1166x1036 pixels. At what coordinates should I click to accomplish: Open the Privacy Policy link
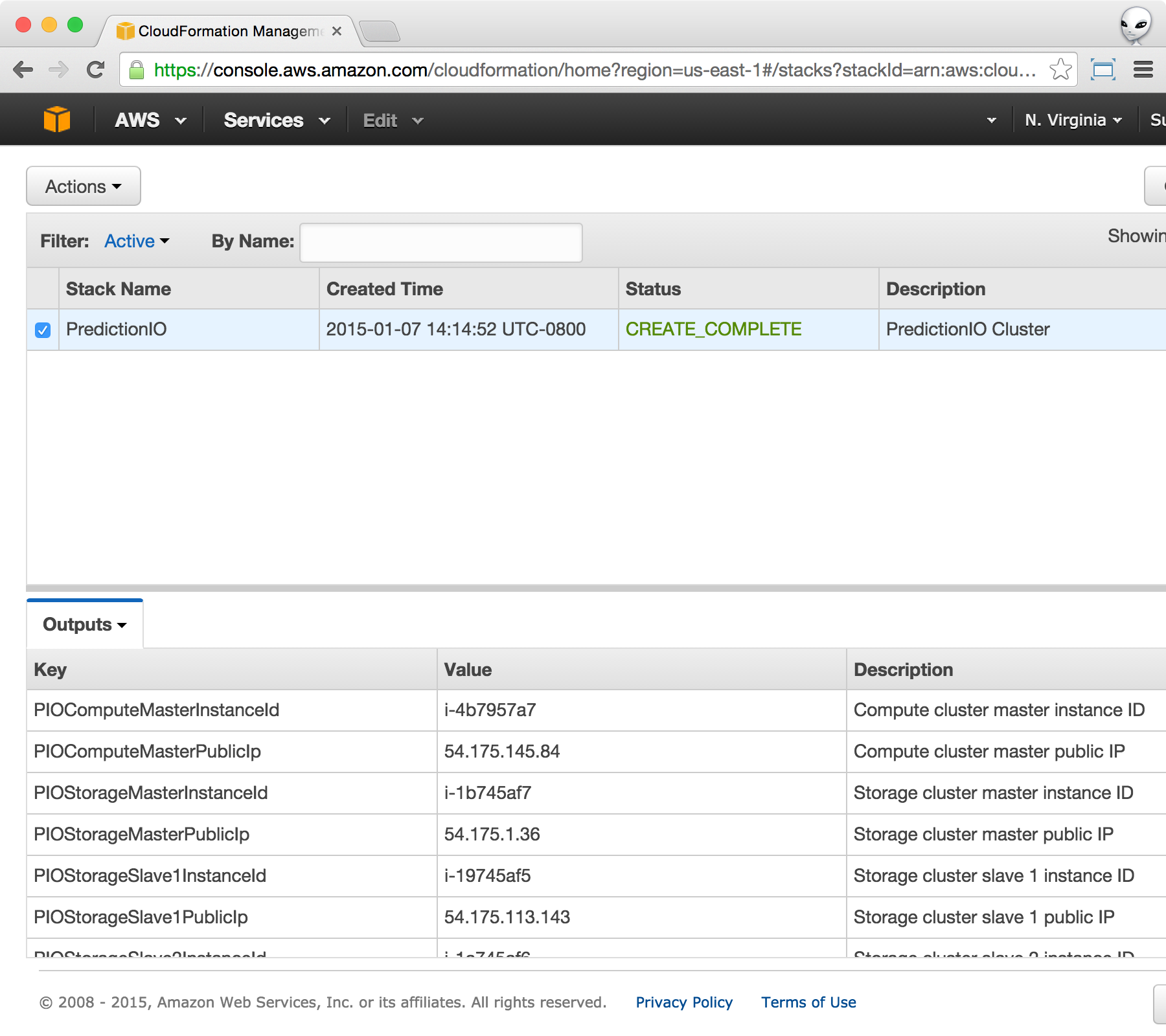pyautogui.click(x=683, y=1002)
